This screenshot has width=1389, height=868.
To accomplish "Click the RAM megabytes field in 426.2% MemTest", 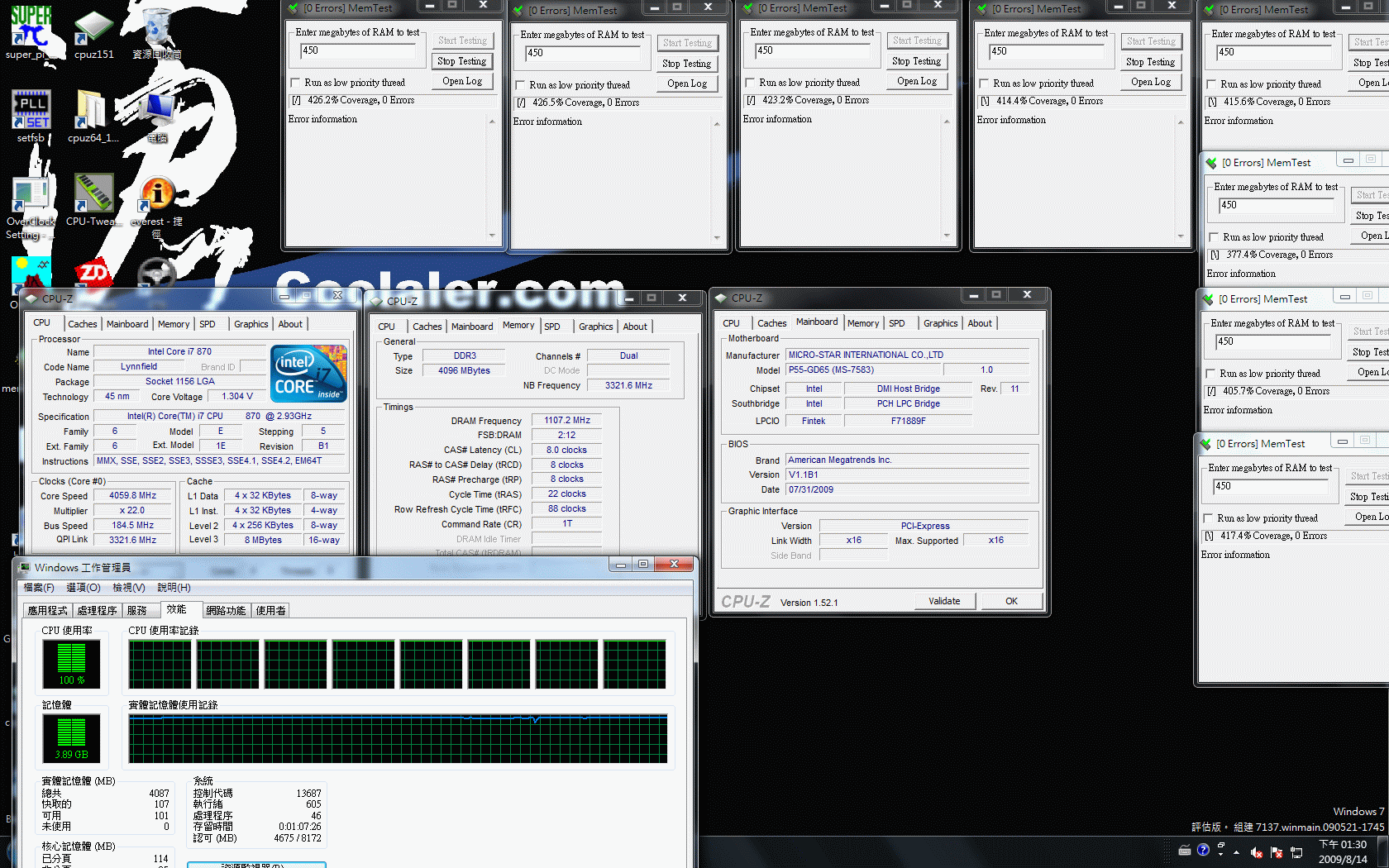I will pos(357,50).
